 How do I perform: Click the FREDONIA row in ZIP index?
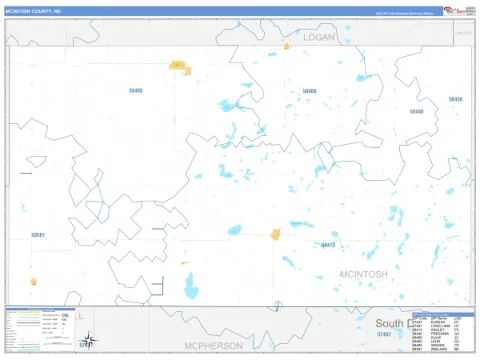click(x=436, y=334)
